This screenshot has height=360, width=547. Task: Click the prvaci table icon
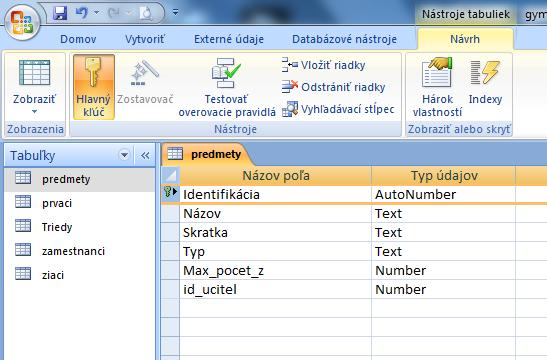coord(23,202)
